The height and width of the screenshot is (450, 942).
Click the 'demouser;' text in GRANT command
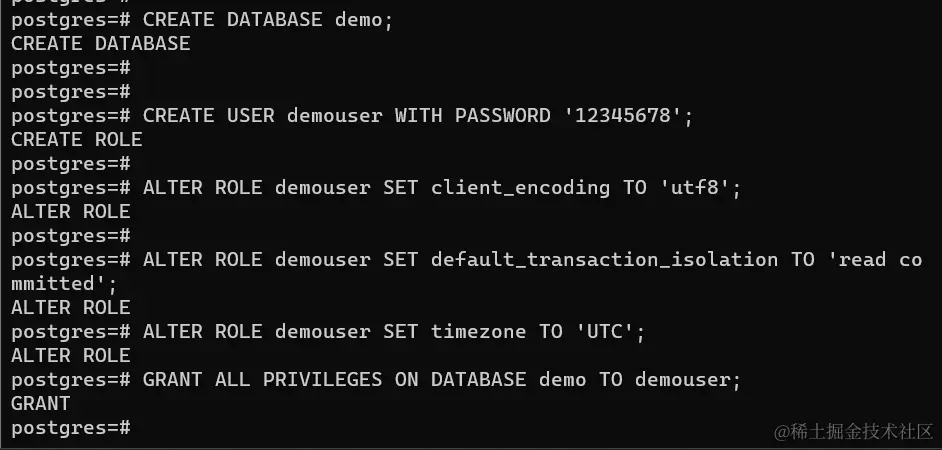[688, 380]
